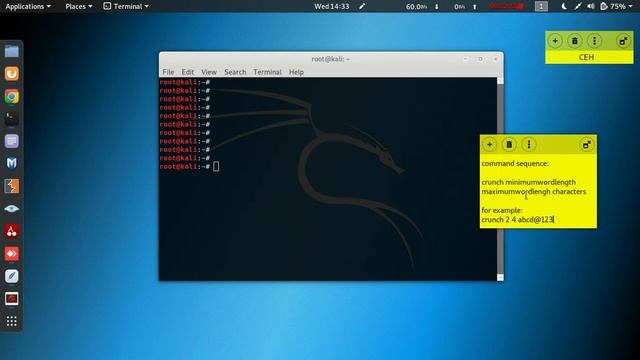Open the Places menu
The width and height of the screenshot is (640, 360).
coord(78,6)
